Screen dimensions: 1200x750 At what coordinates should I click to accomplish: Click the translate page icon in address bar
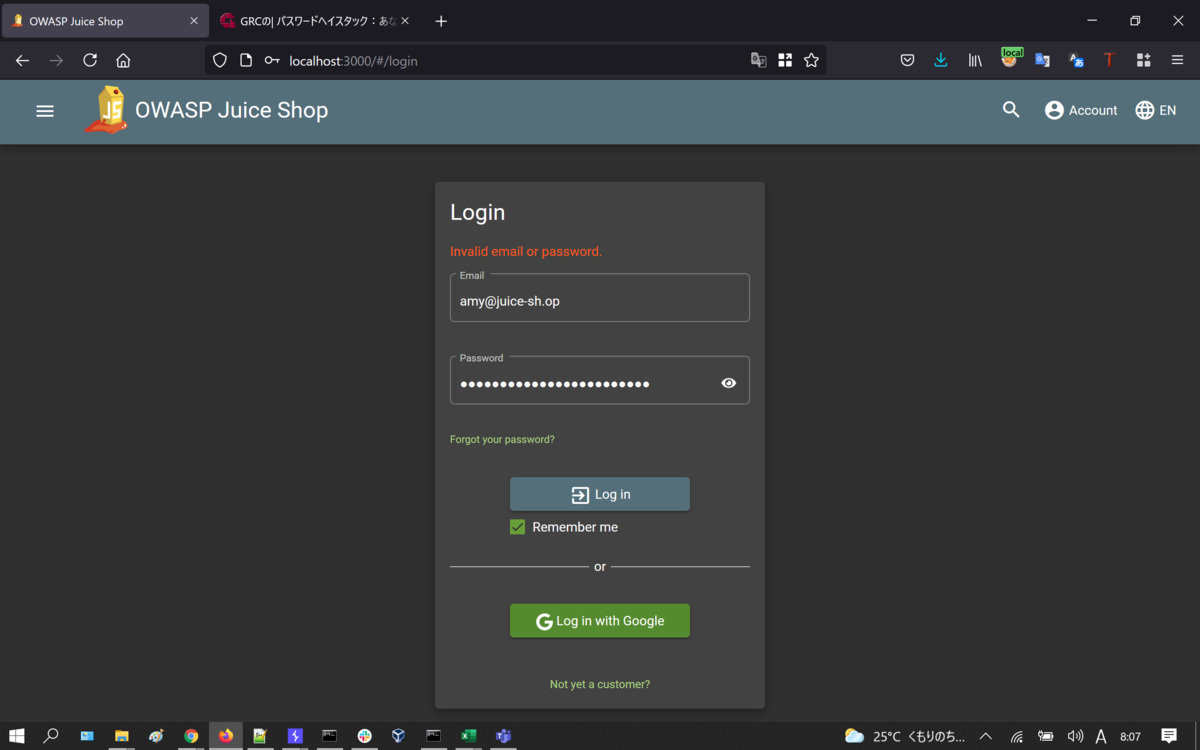(759, 60)
